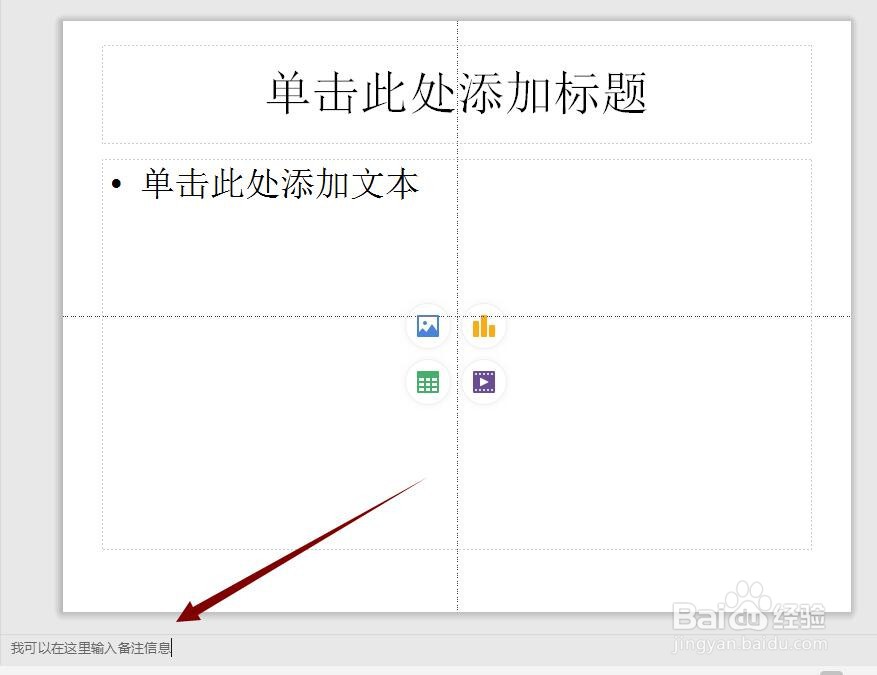Click the bullet point in the text placeholder
The image size is (877, 675).
[118, 184]
